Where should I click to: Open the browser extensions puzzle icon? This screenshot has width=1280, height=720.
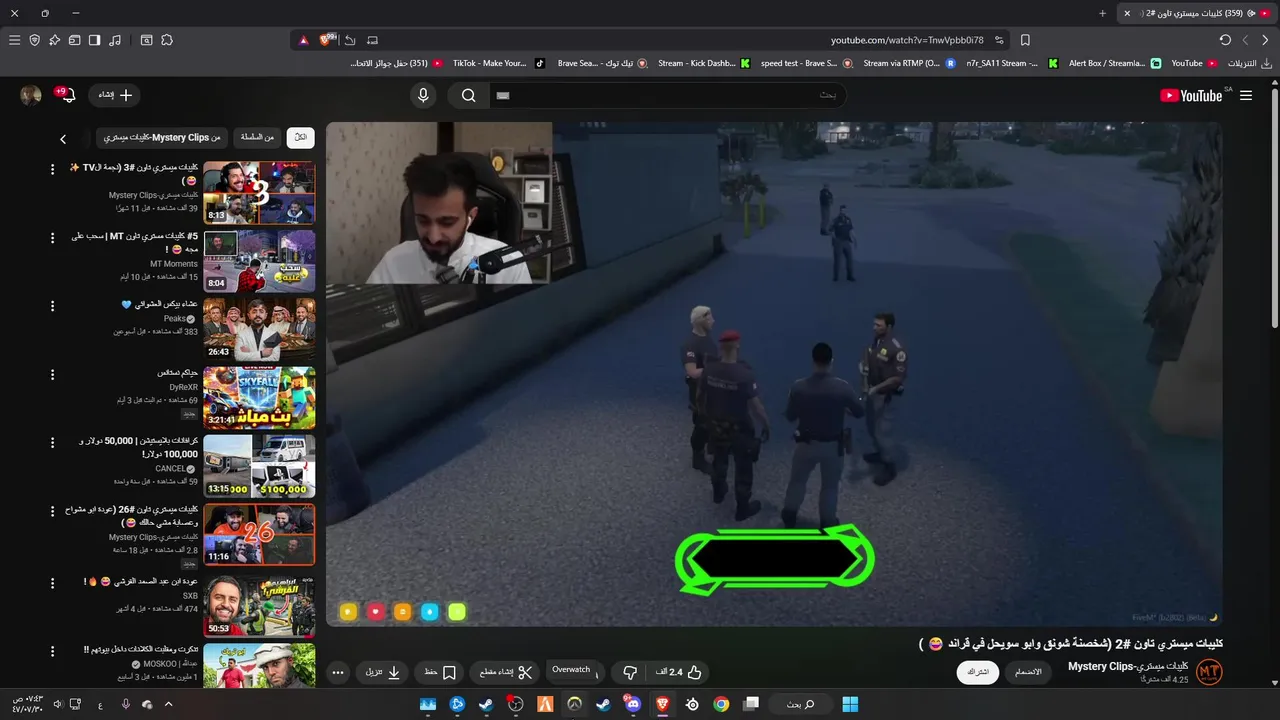click(x=167, y=40)
